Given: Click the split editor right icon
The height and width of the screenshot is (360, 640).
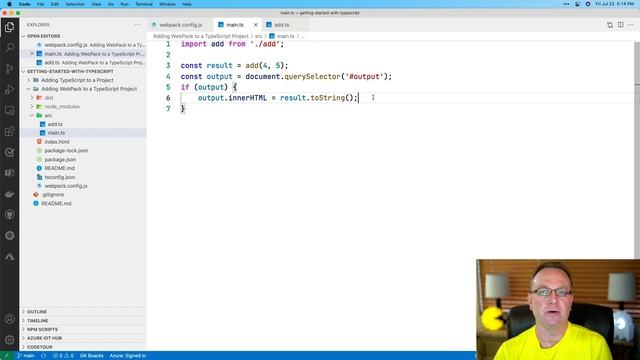Looking at the screenshot, I should pyautogui.click(x=620, y=25).
